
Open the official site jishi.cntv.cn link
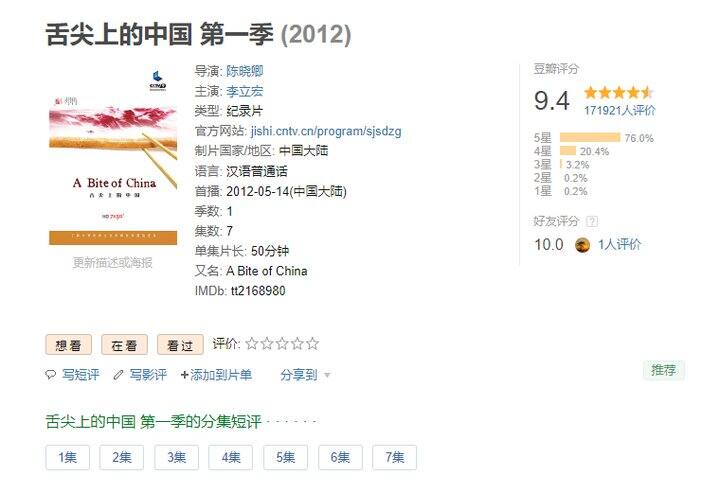(326, 131)
